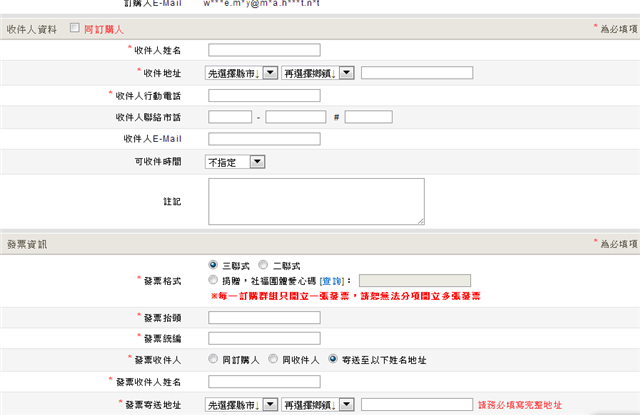
Task: Click the 發票寄送地址 street text field
Action: (417, 404)
